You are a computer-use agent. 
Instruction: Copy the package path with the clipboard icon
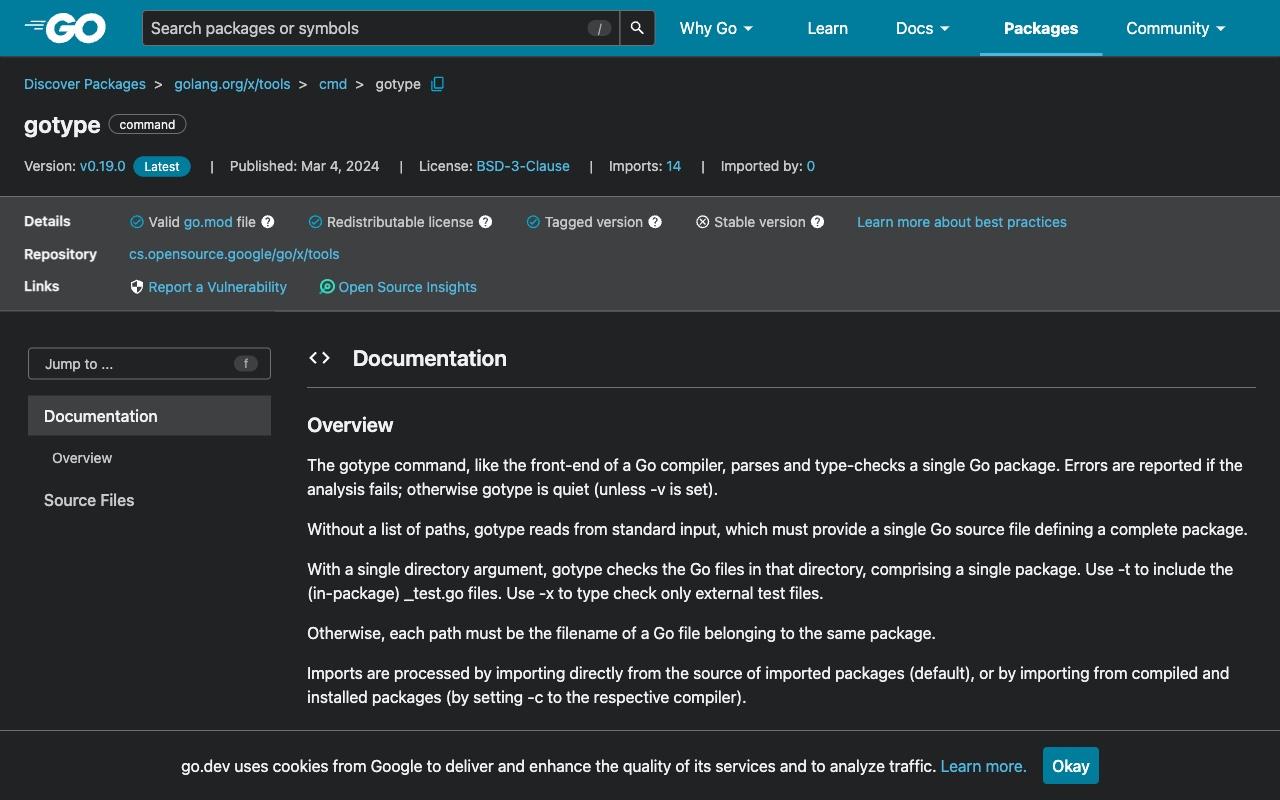(437, 84)
